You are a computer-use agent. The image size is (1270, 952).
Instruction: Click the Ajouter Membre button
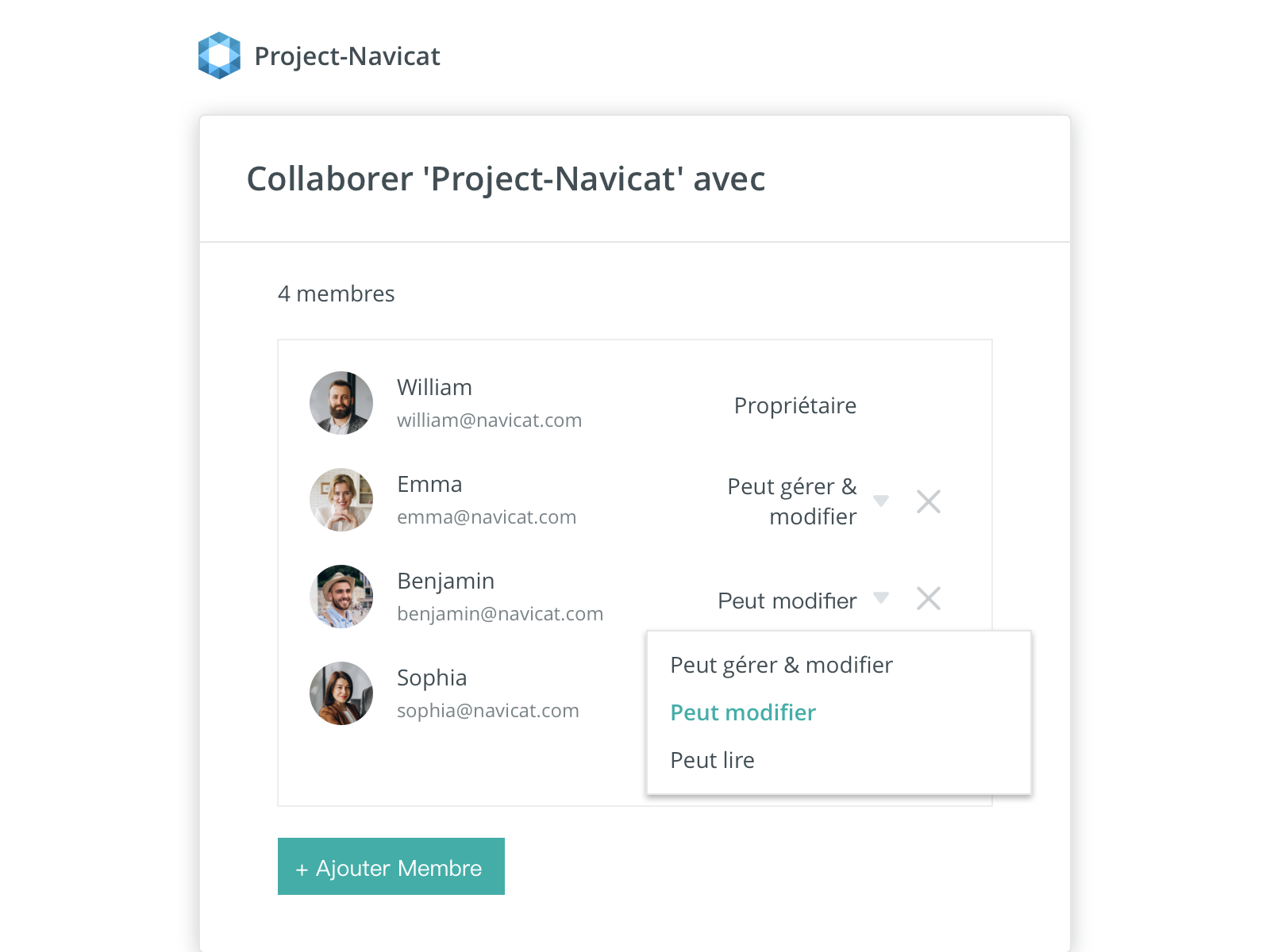[391, 866]
